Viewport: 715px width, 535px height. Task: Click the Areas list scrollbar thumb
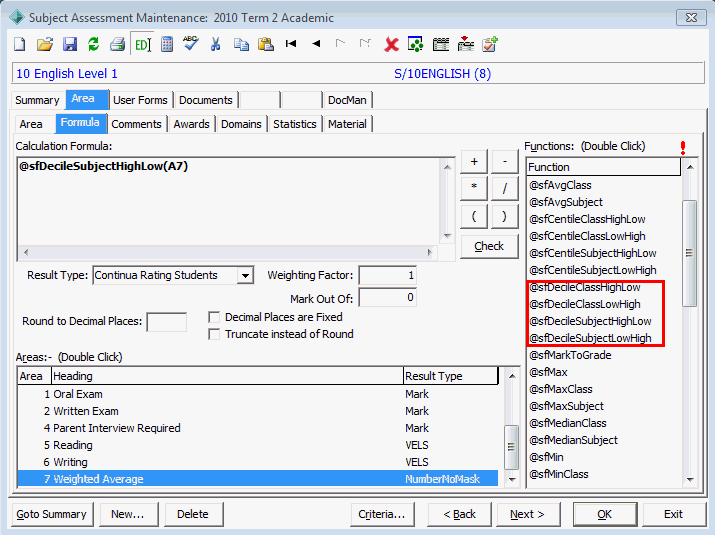tap(512, 447)
